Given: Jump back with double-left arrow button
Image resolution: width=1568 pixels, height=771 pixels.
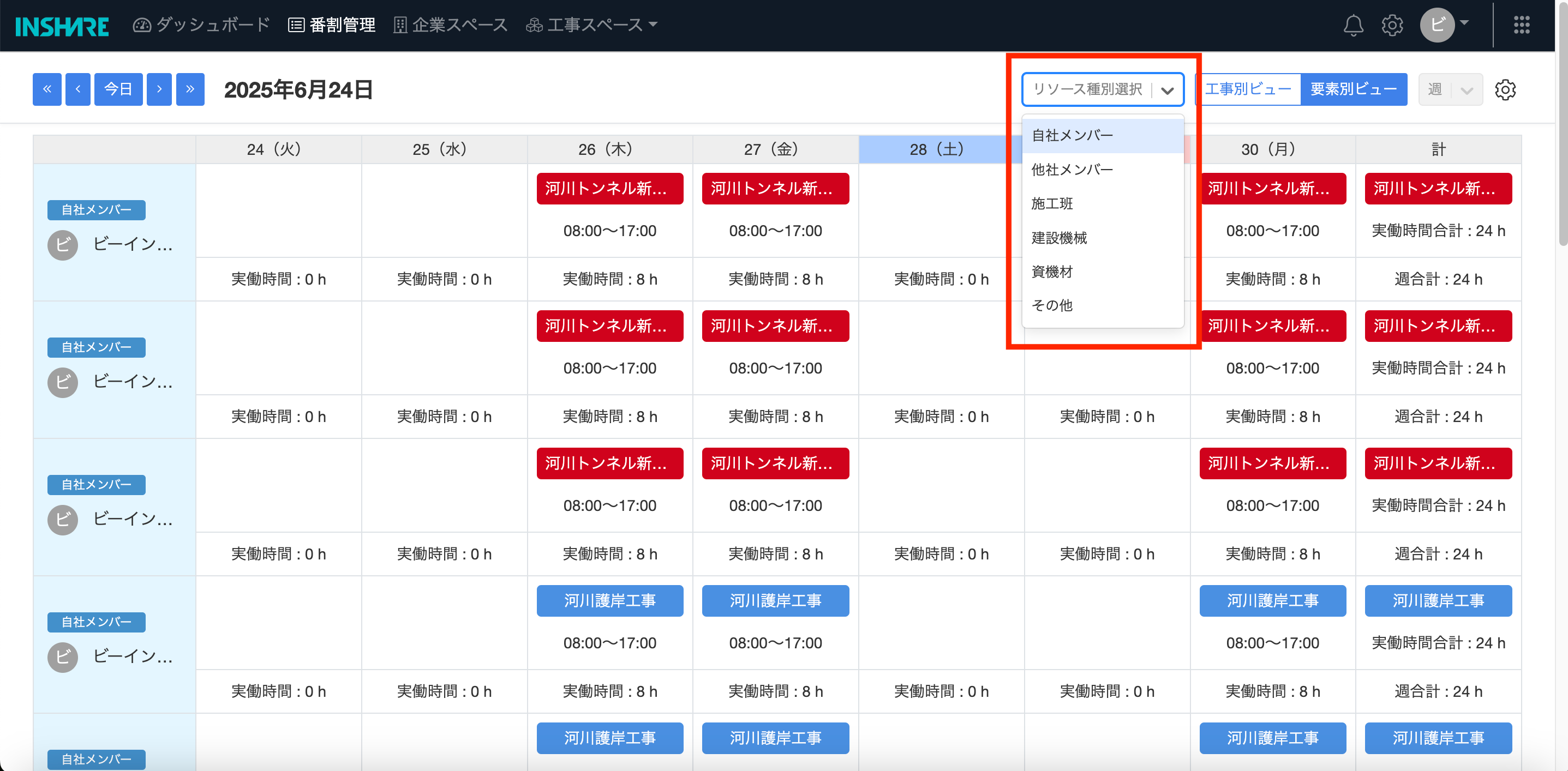Looking at the screenshot, I should pyautogui.click(x=47, y=89).
